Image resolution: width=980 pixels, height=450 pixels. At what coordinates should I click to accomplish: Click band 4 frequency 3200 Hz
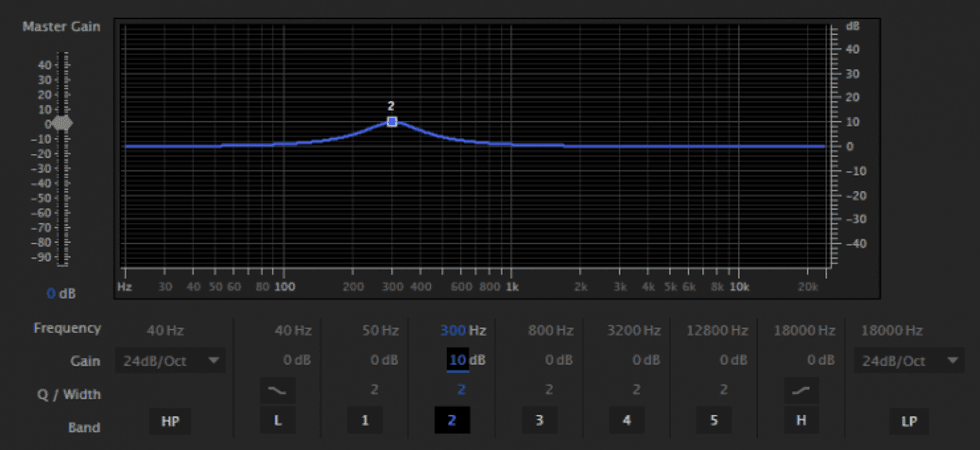point(634,330)
